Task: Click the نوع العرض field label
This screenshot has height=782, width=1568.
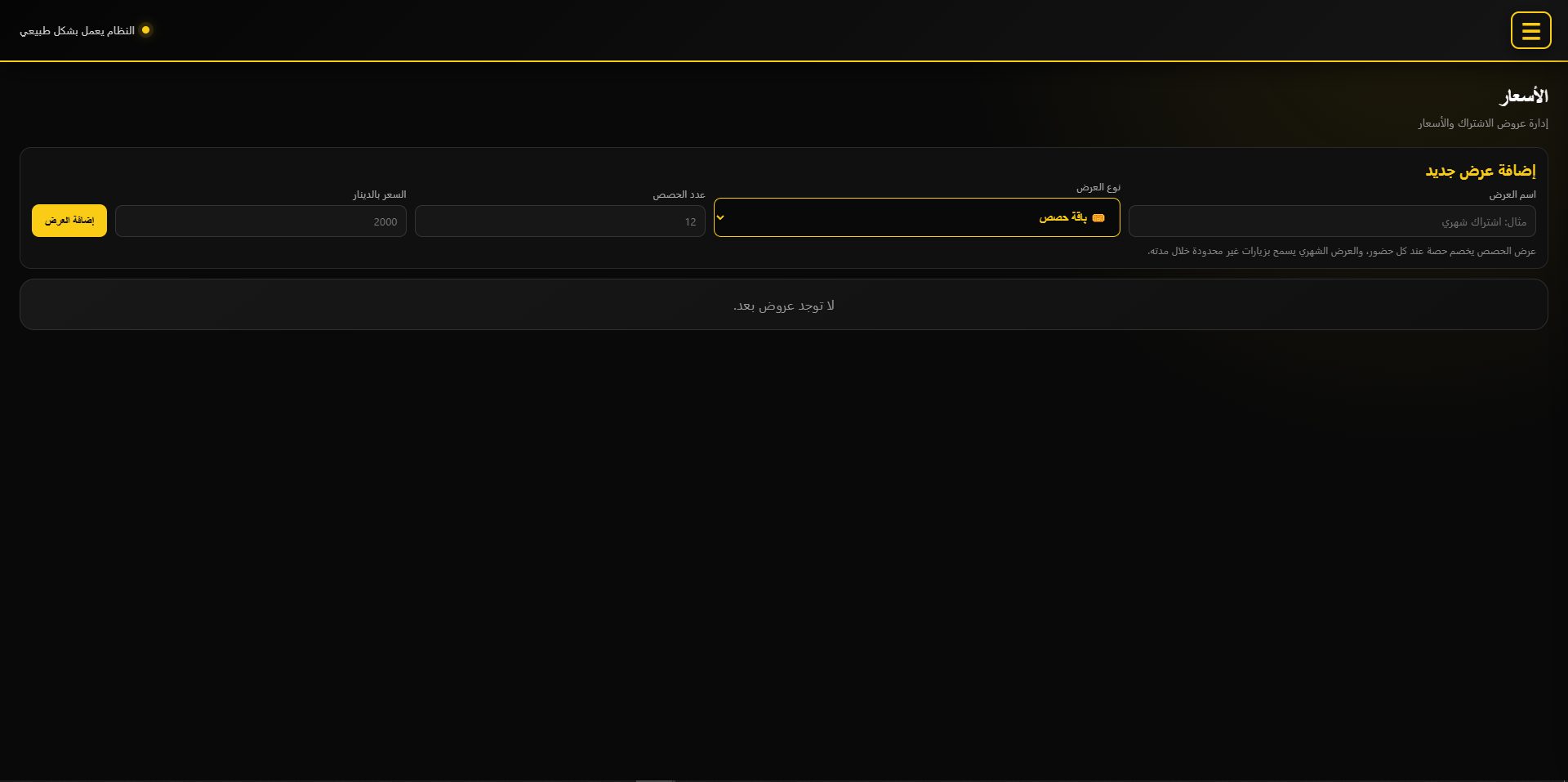Action: [x=1098, y=187]
